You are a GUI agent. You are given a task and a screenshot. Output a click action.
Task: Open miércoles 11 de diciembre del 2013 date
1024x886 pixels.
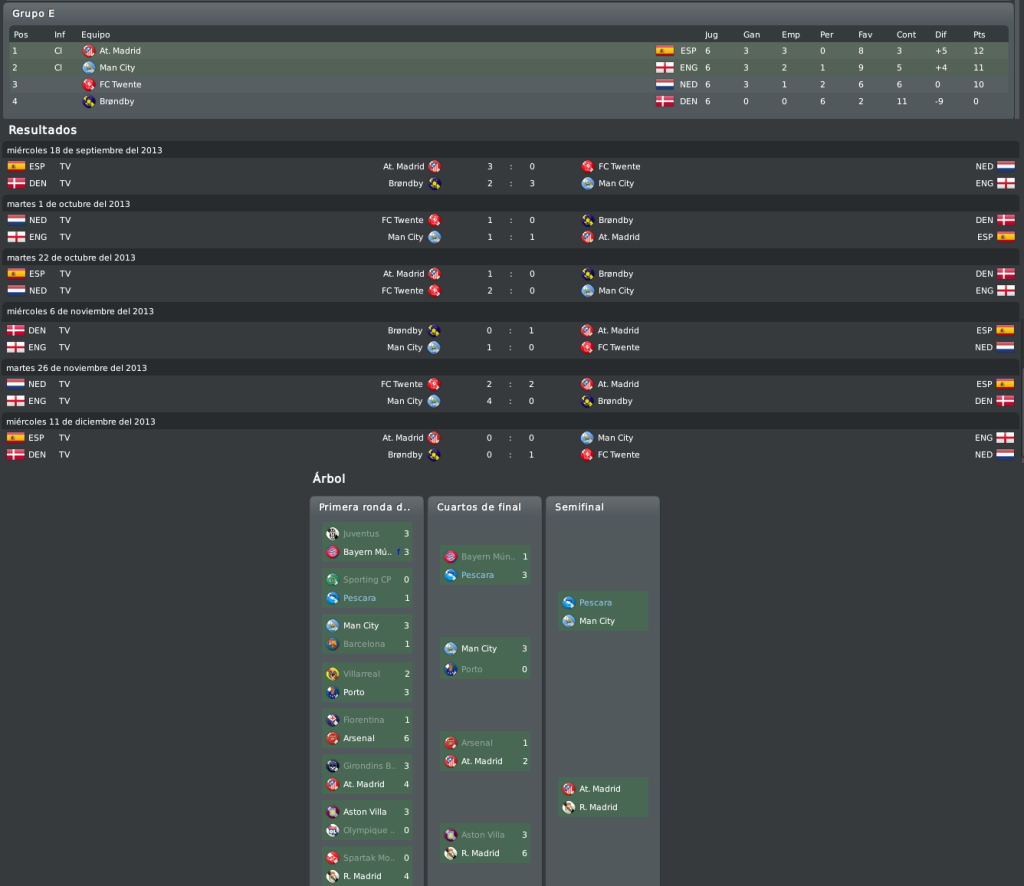(x=81, y=422)
